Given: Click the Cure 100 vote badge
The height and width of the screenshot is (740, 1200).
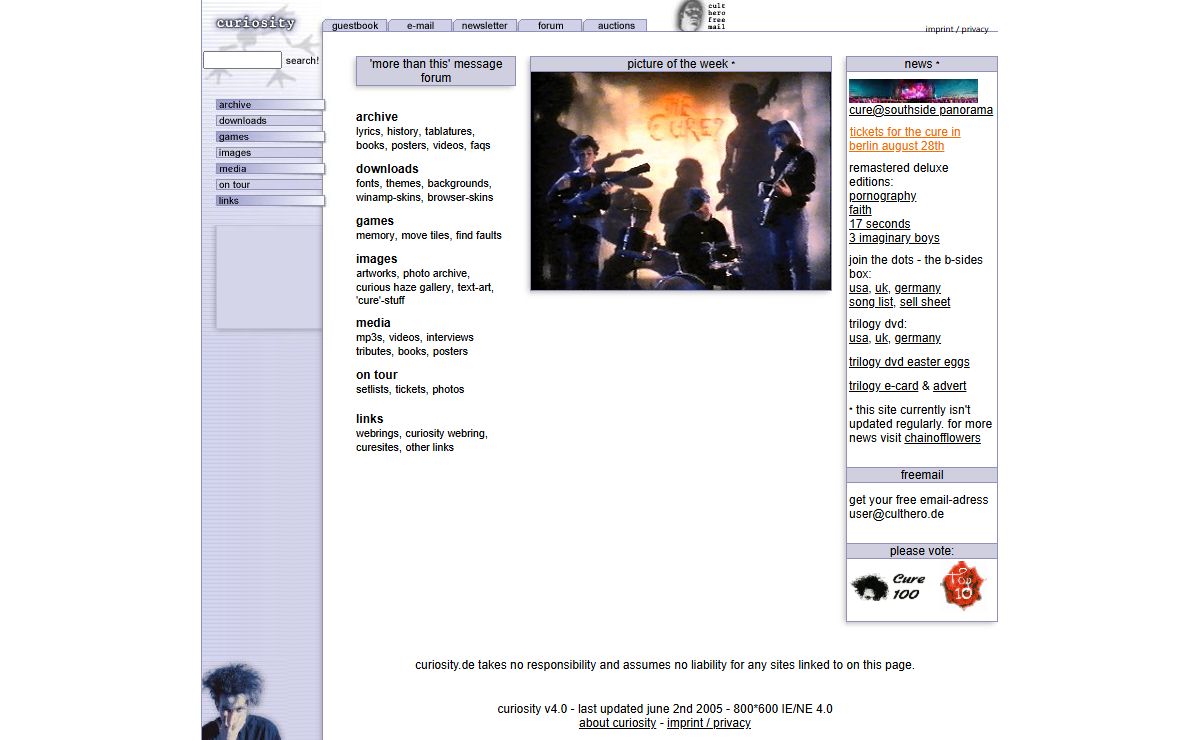Looking at the screenshot, I should coord(889,587).
